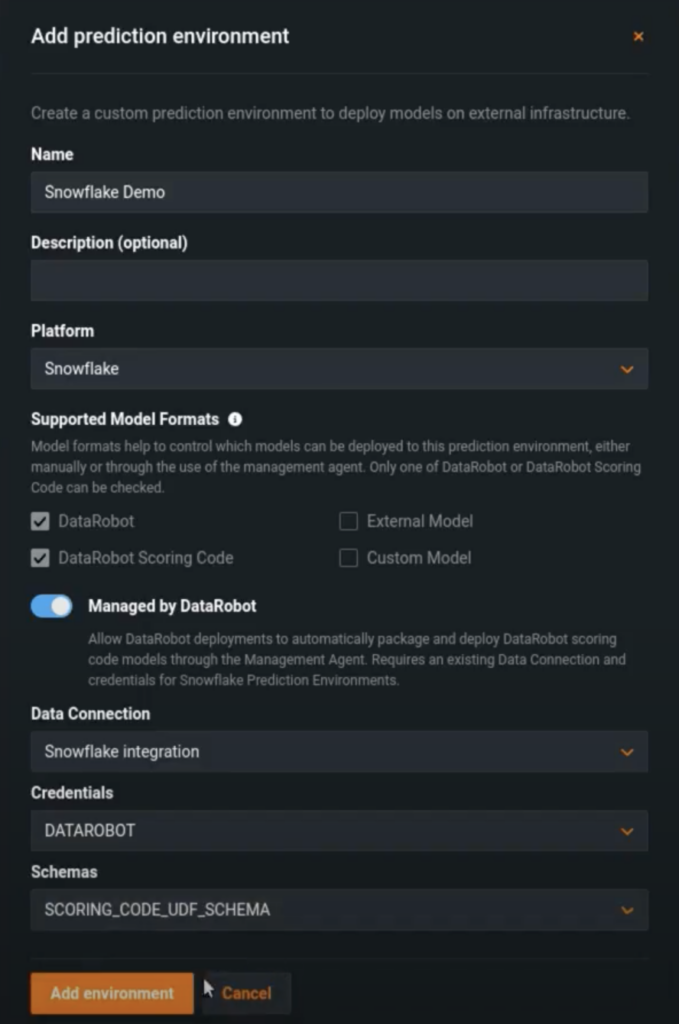Click the Credentials dropdown chevron
Screen dimensions: 679x1024
tap(627, 831)
